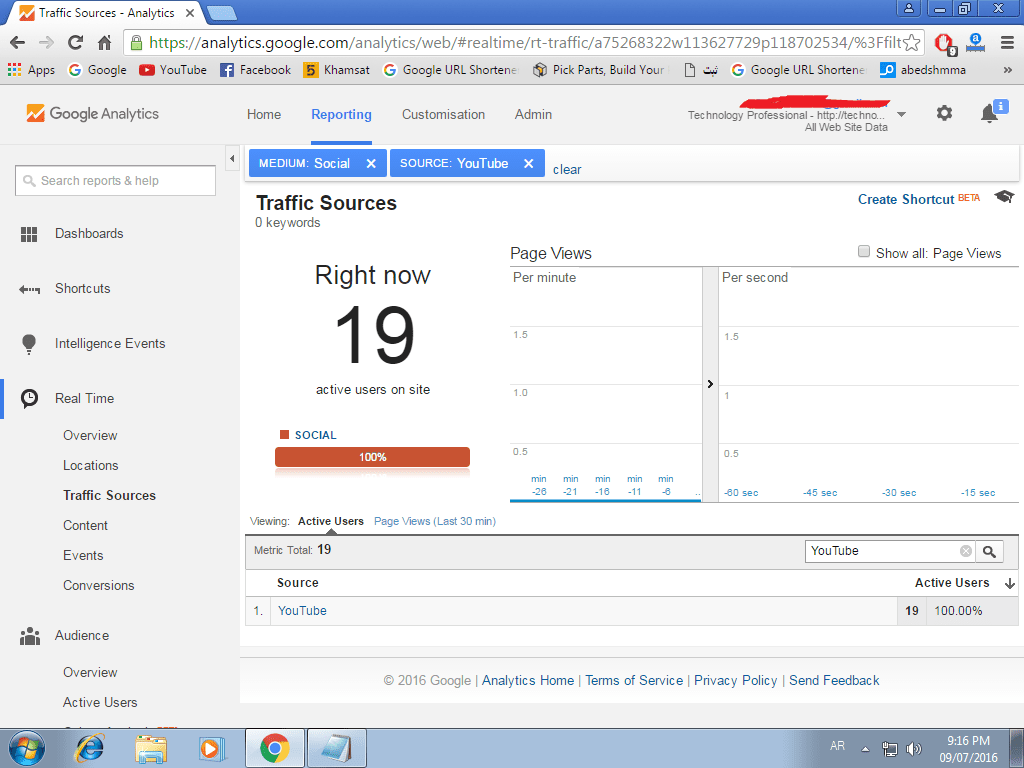1024x768 pixels.
Task: Click the Create Shortcut link
Action: point(905,199)
